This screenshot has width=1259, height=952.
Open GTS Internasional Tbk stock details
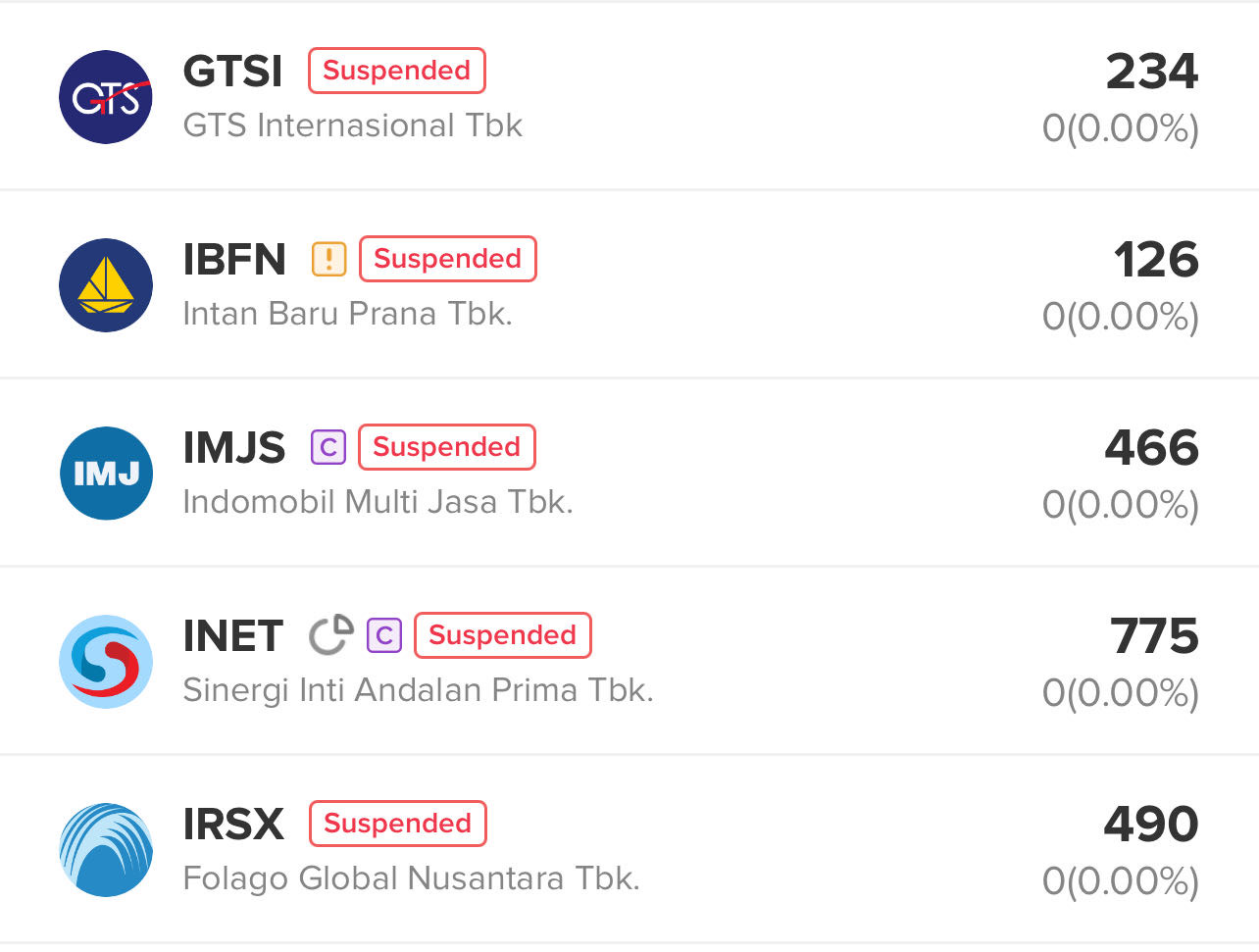353,125
